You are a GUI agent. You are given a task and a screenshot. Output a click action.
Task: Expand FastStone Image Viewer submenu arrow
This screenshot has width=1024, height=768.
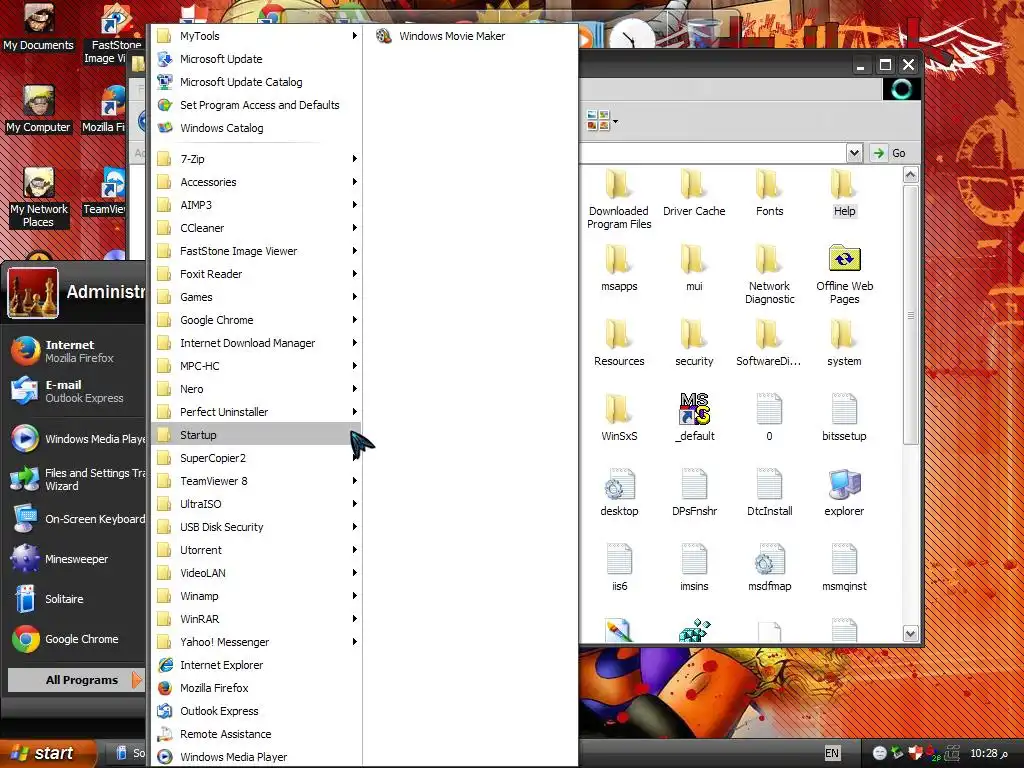pyautogui.click(x=354, y=251)
